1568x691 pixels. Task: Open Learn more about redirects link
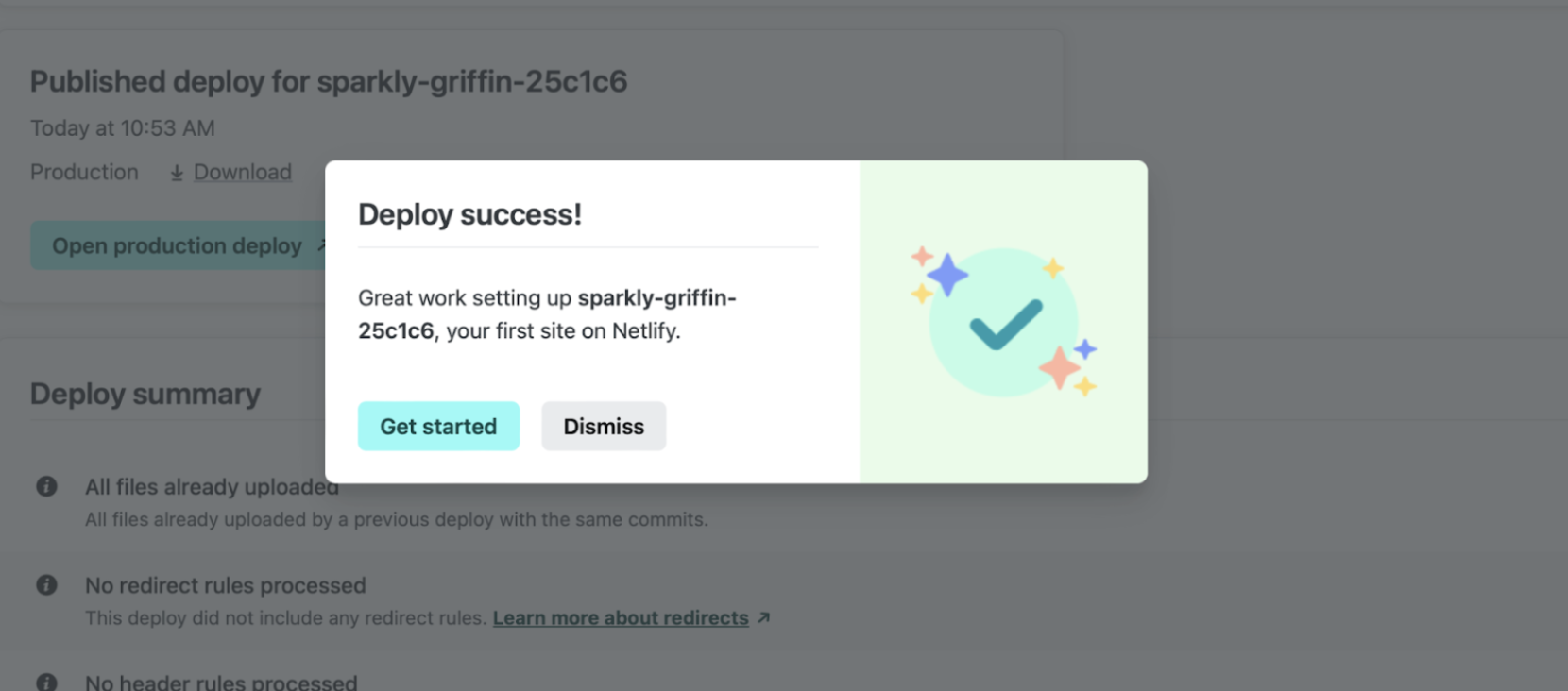(x=621, y=618)
